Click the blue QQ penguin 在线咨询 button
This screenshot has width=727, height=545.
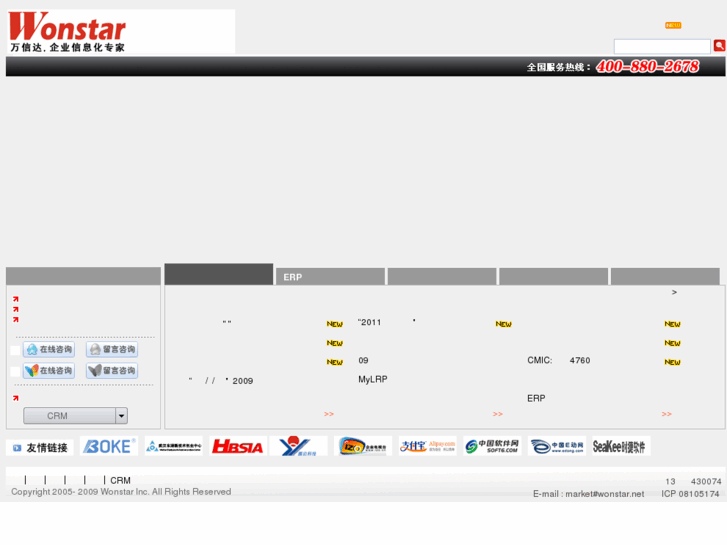(x=49, y=349)
